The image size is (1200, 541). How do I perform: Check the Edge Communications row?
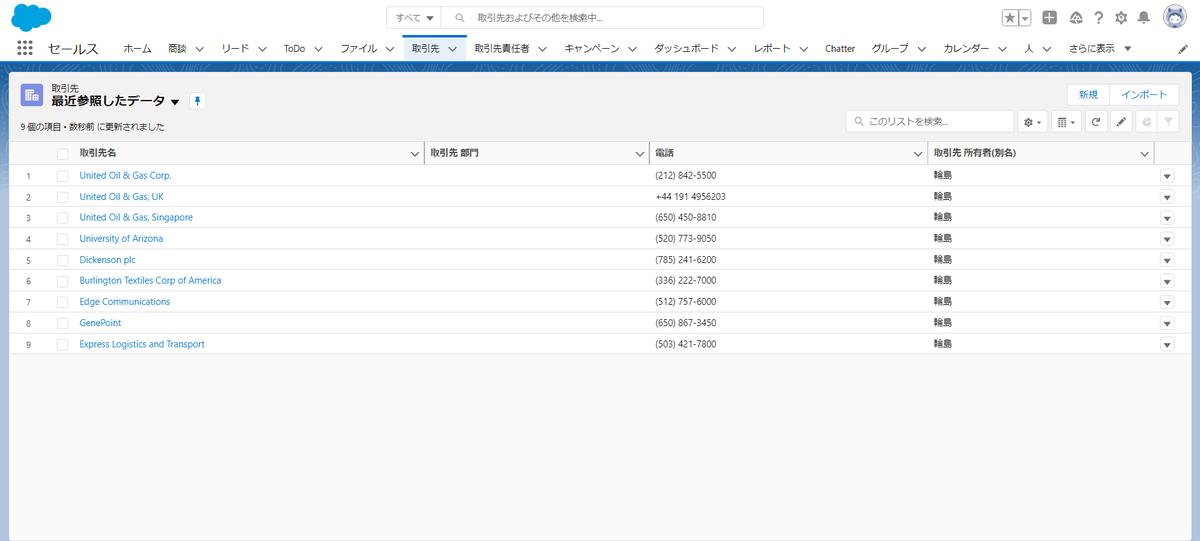click(63, 302)
